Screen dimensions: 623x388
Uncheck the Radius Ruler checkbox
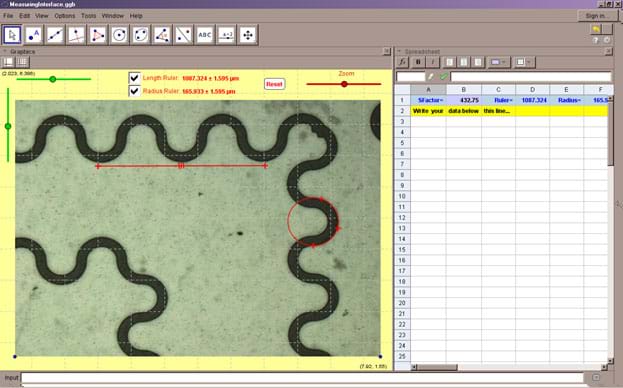[x=134, y=91]
